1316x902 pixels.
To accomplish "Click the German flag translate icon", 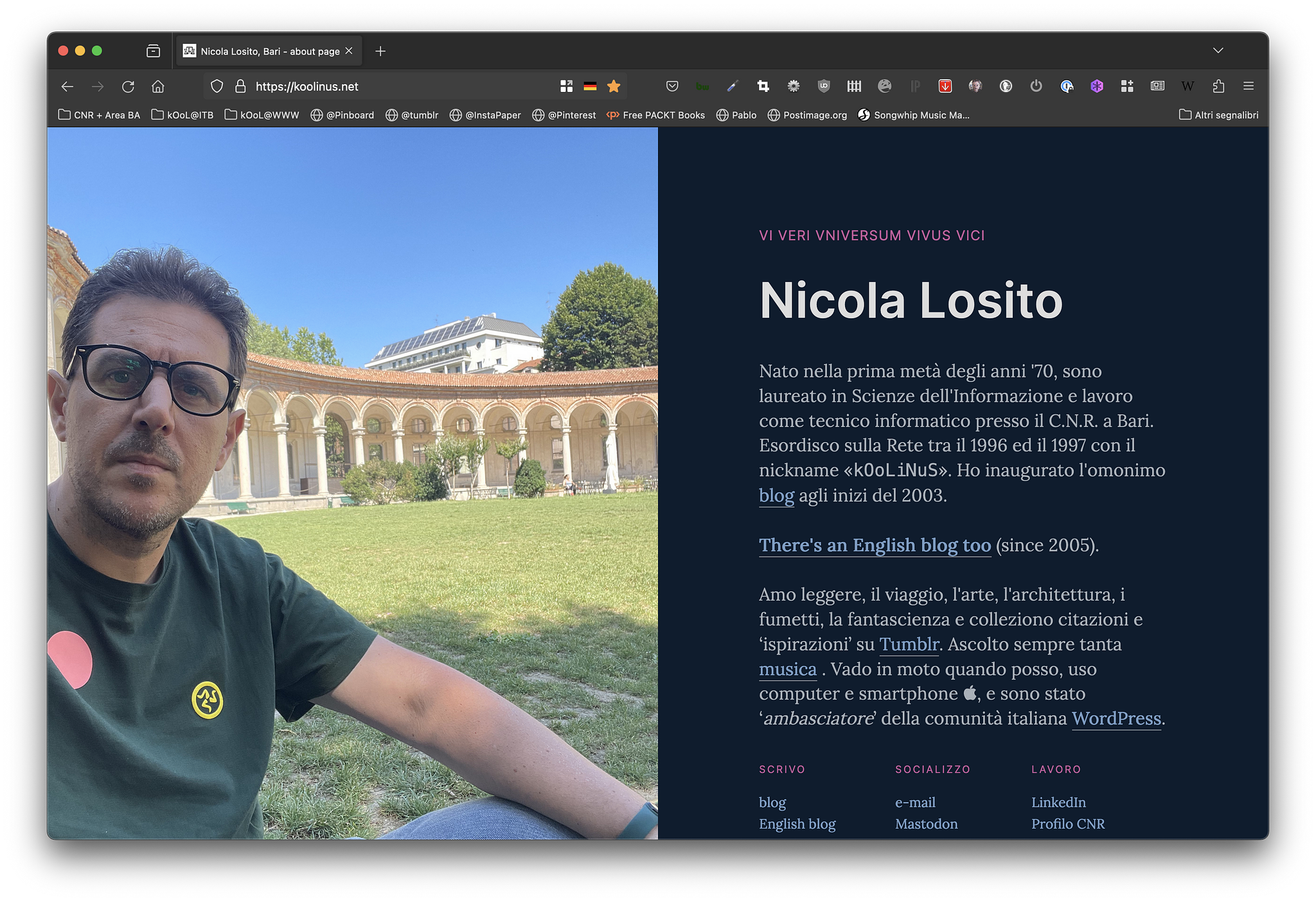I will (590, 86).
